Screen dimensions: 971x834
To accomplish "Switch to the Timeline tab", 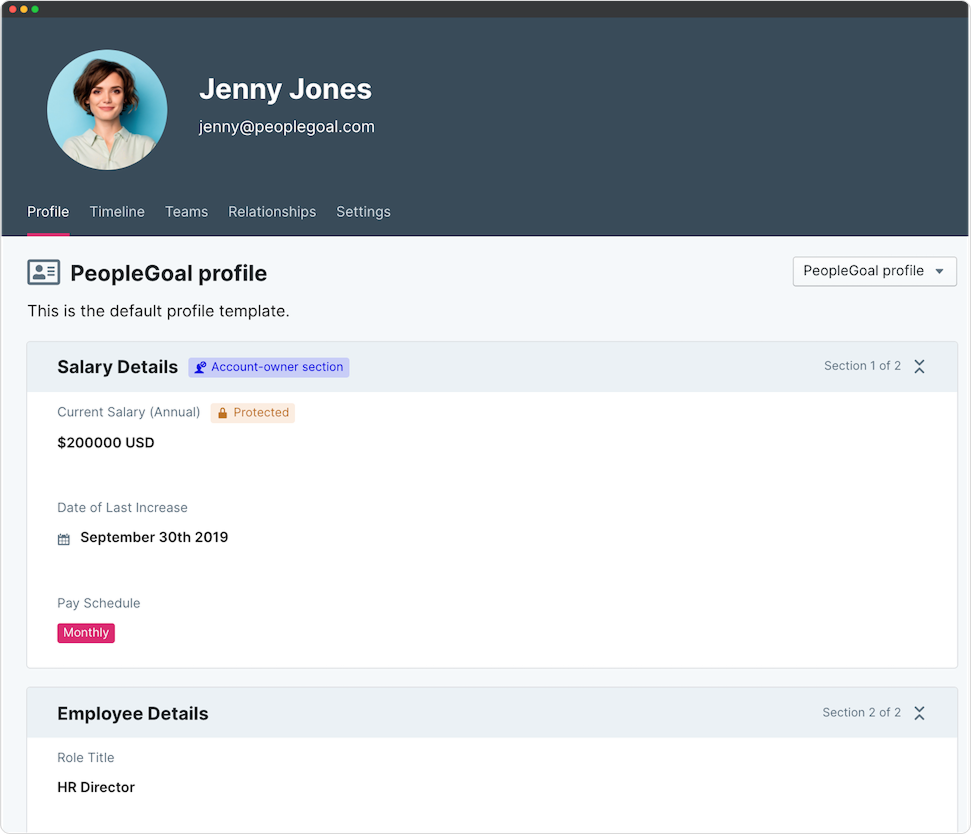I will coord(116,212).
